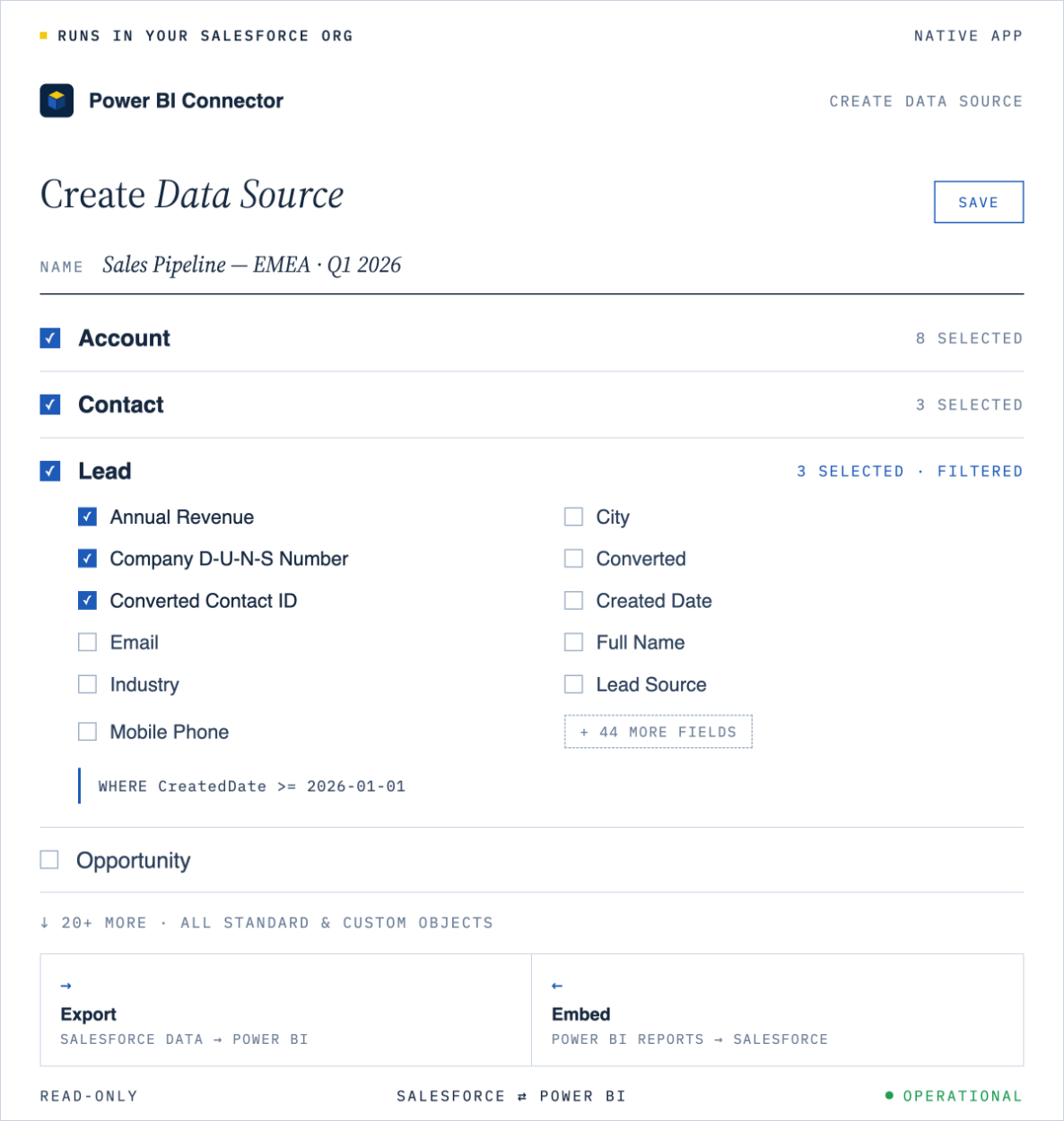The height and width of the screenshot is (1121, 1064).
Task: Check the Mobile Phone field checkbox
Action: [87, 732]
